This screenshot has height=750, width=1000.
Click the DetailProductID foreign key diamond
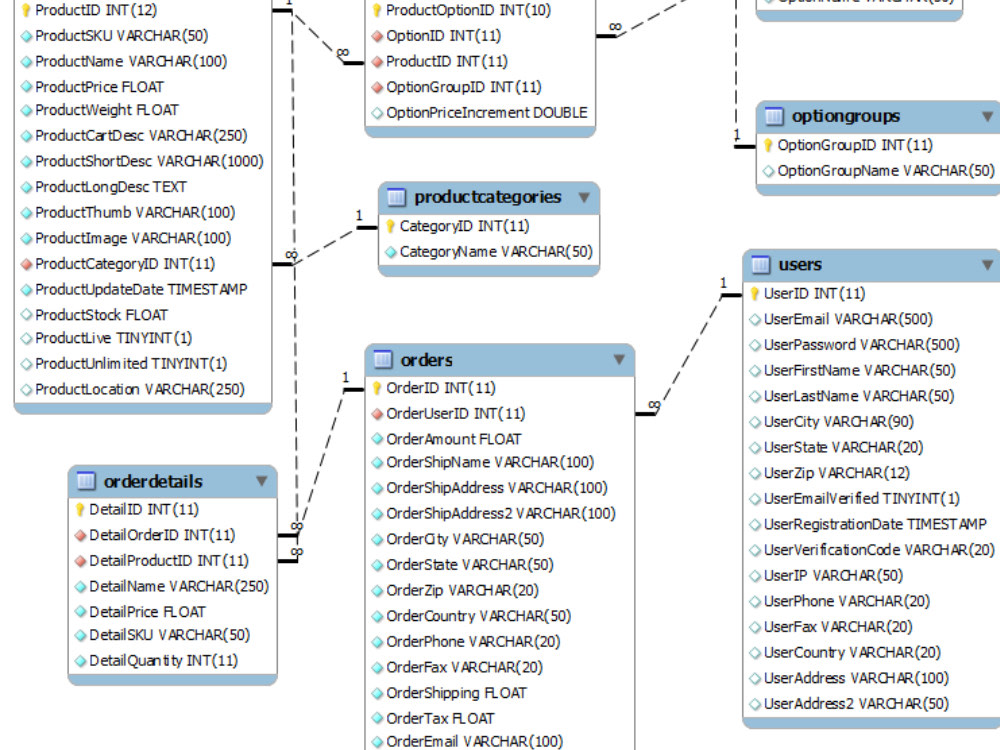point(80,561)
